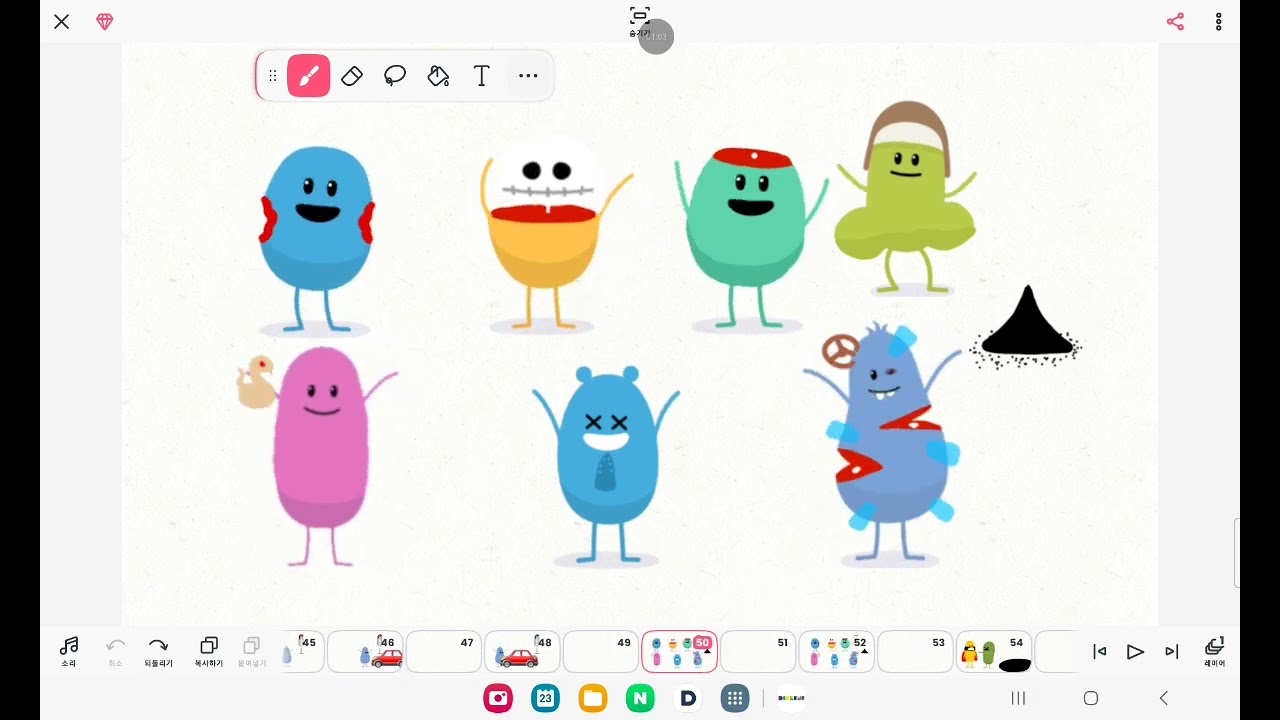
Task: Select the lasso selection tool
Action: tap(395, 76)
